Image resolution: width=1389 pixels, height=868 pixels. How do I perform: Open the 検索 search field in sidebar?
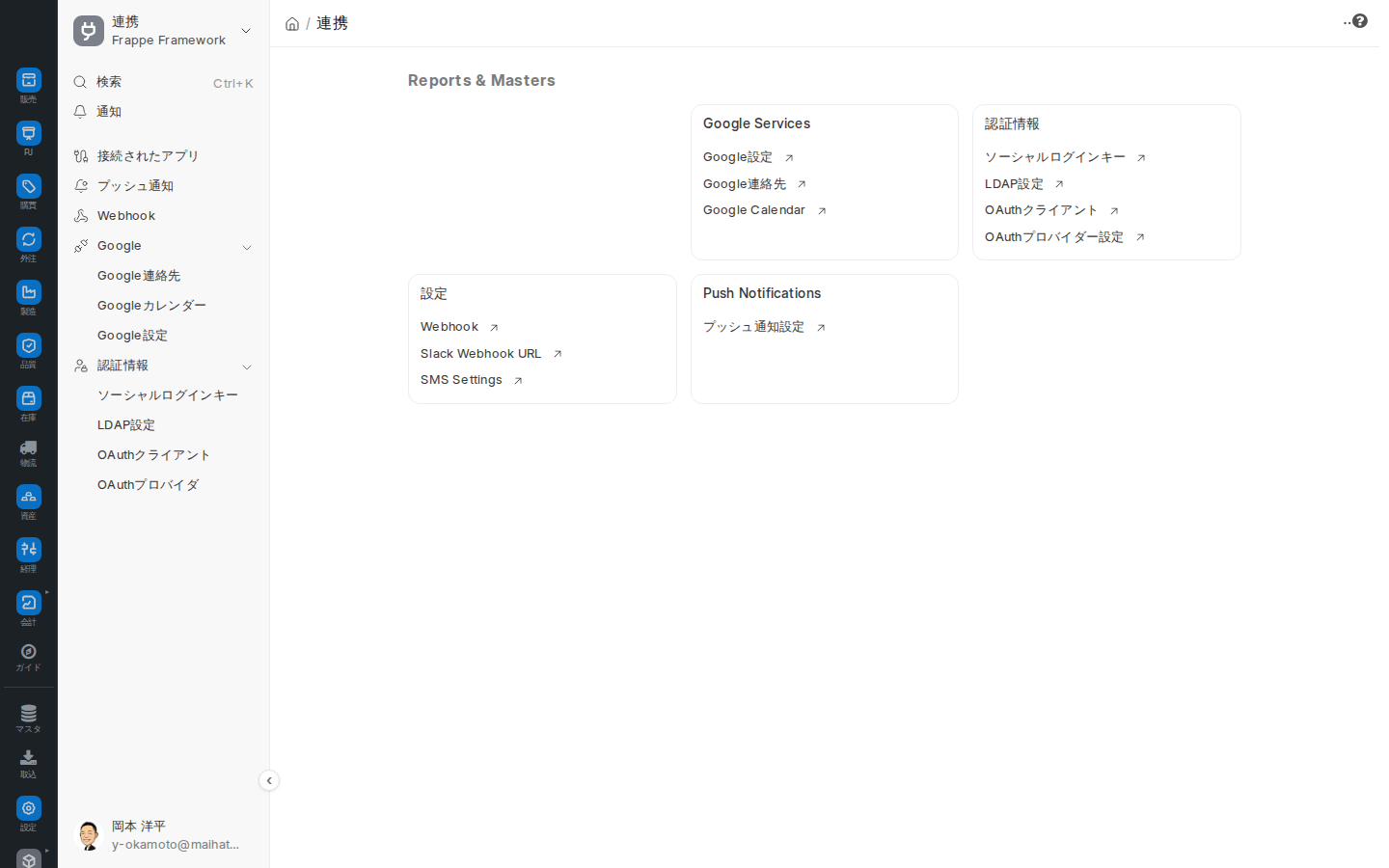pyautogui.click(x=163, y=83)
